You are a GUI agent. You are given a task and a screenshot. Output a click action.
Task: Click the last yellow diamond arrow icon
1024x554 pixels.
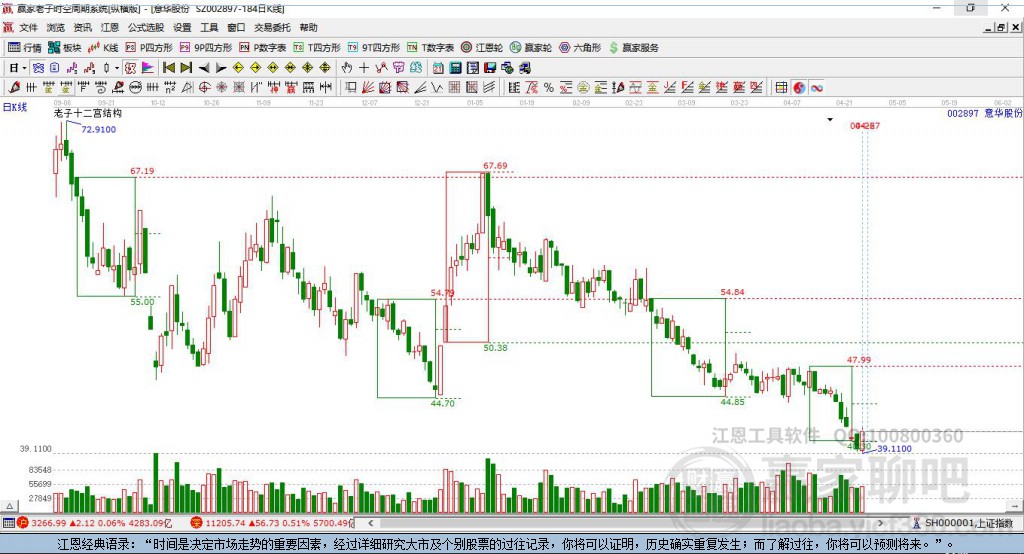[325, 68]
